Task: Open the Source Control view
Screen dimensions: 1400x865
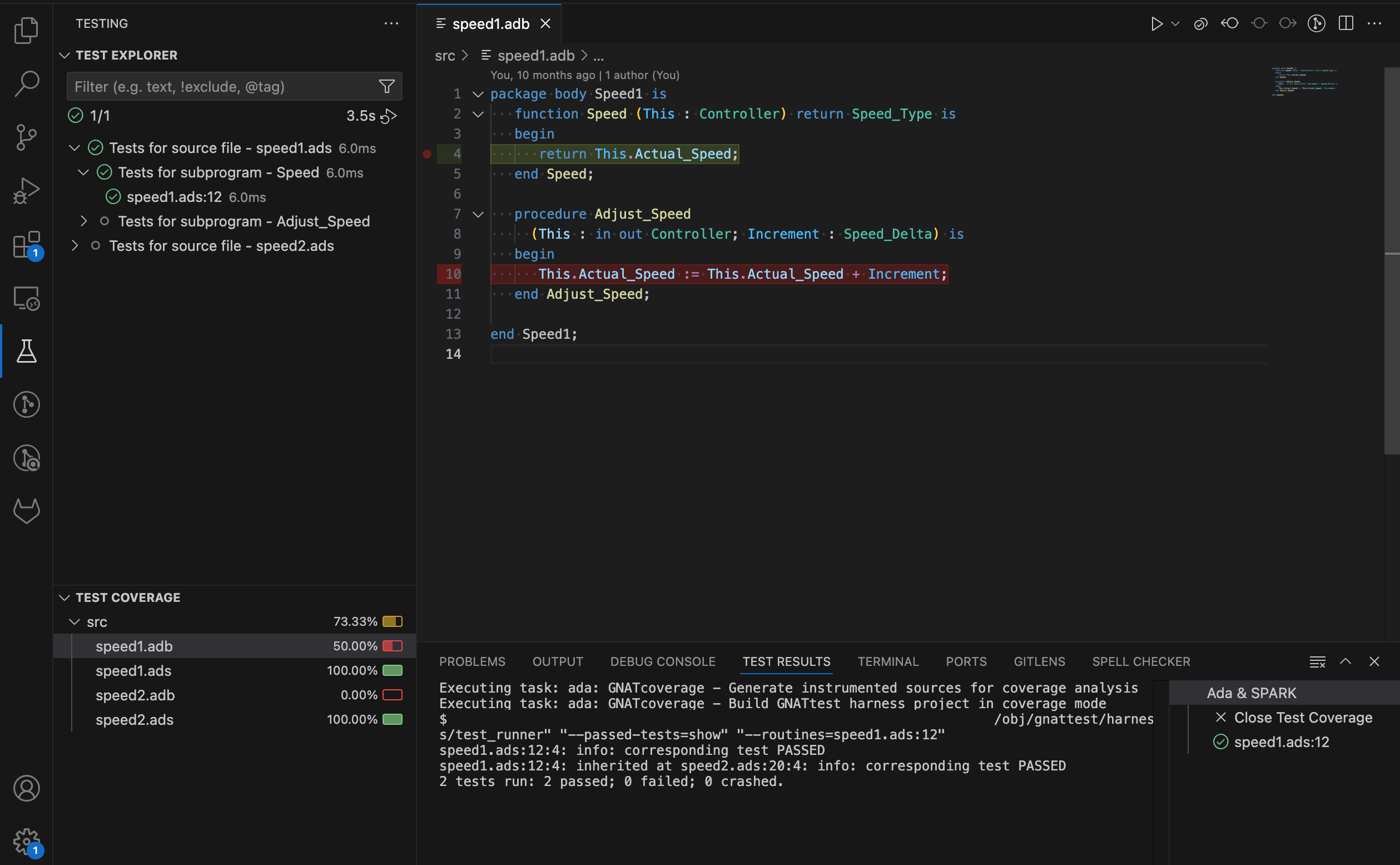Action: pos(26,137)
